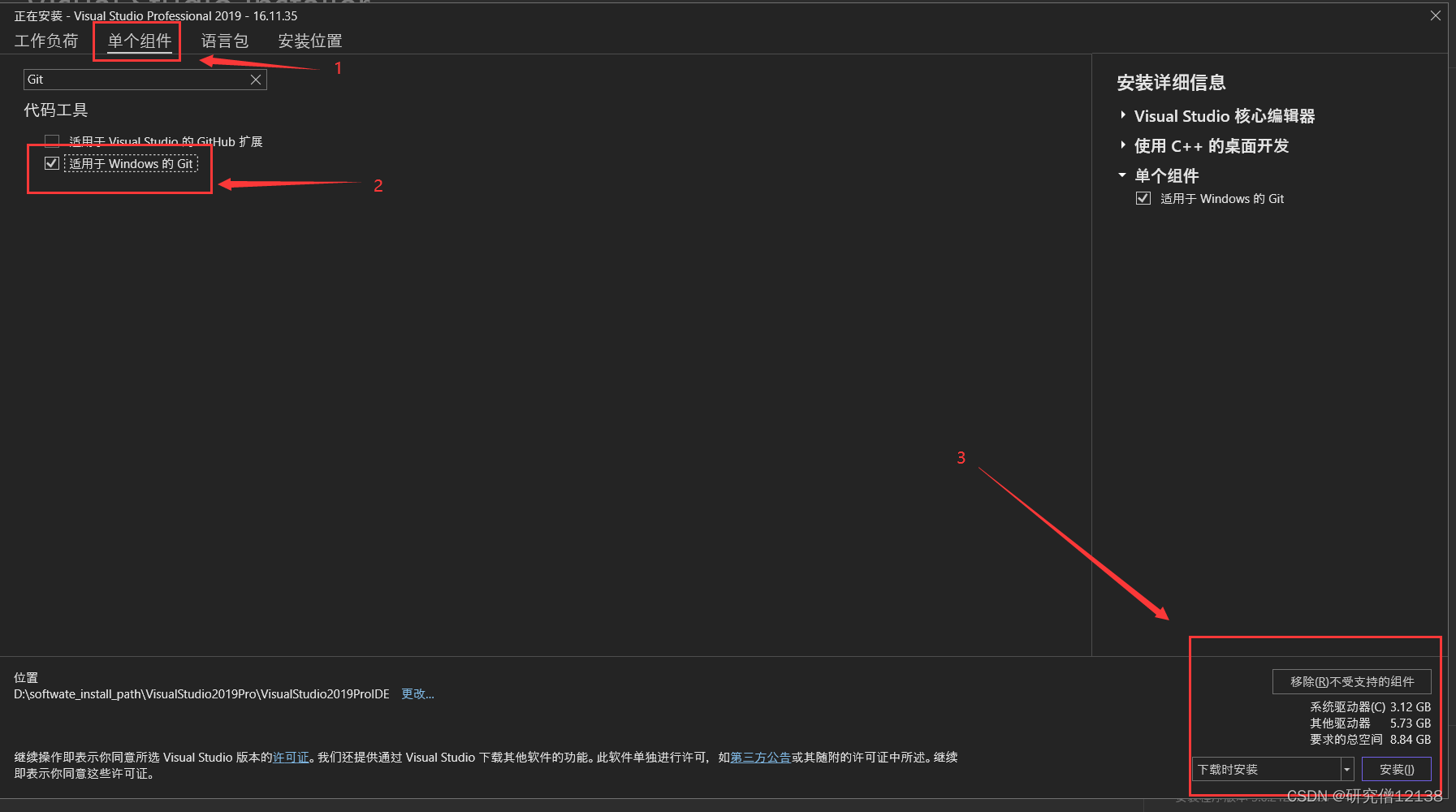Clear the Git search box with X
Viewport: 1456px width, 812px height.
tap(256, 80)
